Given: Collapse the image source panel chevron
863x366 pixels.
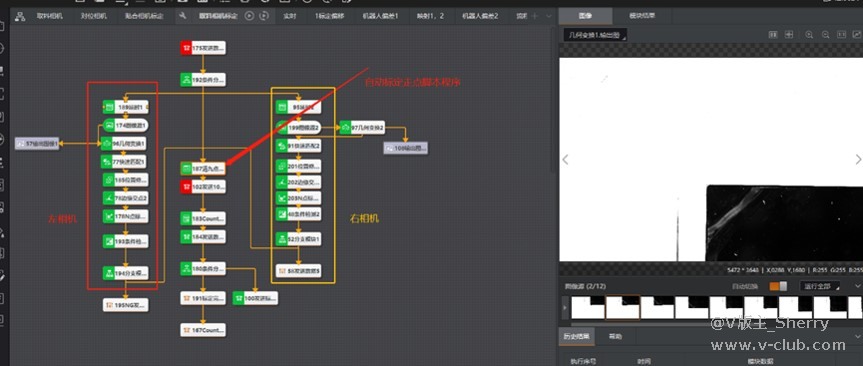Looking at the screenshot, I should [857, 286].
